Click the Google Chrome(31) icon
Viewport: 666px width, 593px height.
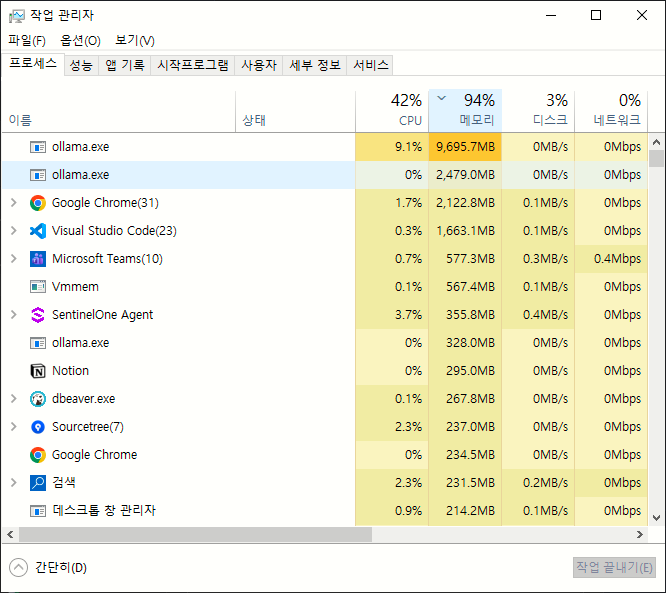tap(38, 203)
